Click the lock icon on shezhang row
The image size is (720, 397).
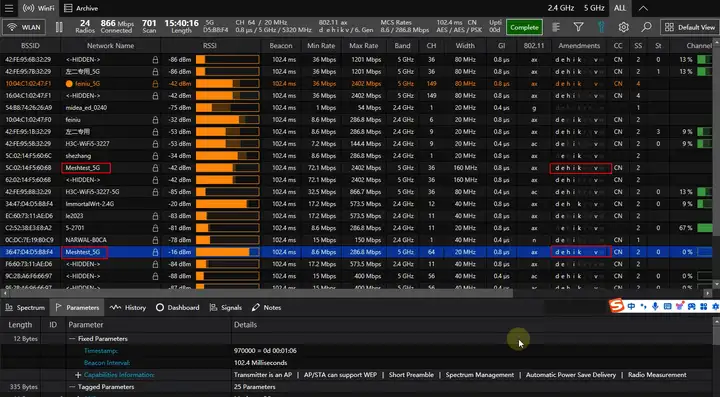tap(155, 156)
